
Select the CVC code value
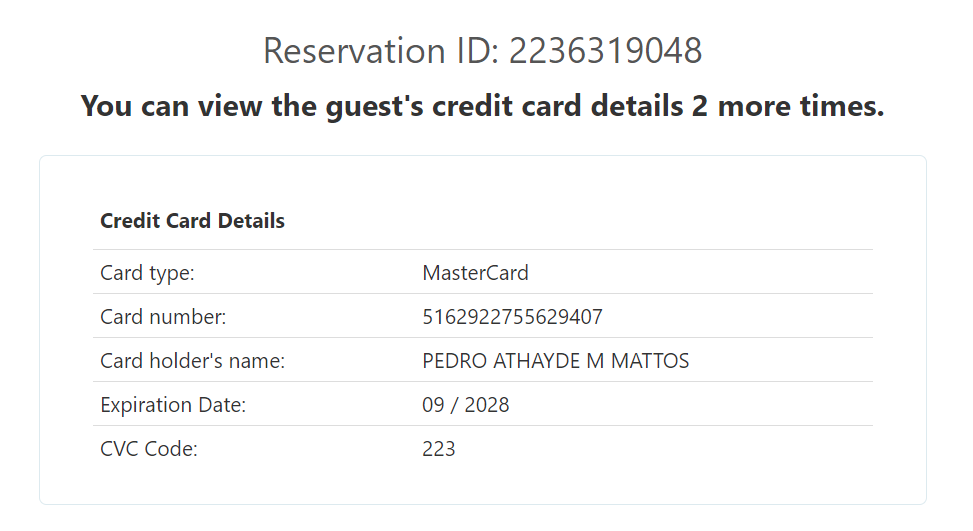pos(439,449)
